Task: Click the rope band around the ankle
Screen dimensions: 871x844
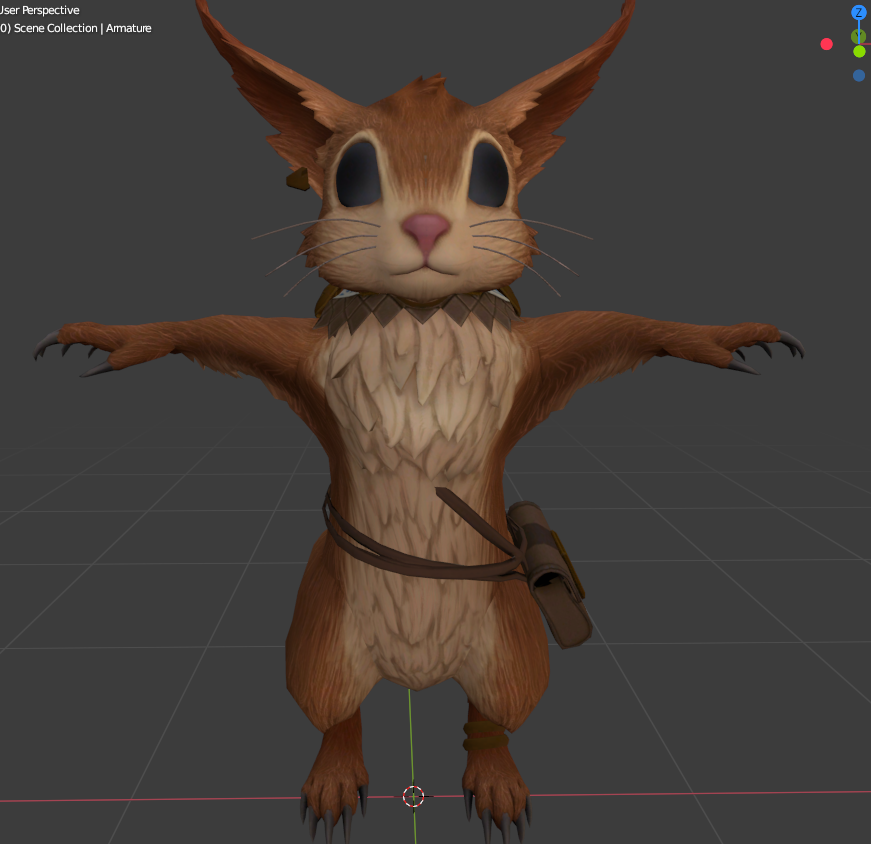Action: [485, 736]
